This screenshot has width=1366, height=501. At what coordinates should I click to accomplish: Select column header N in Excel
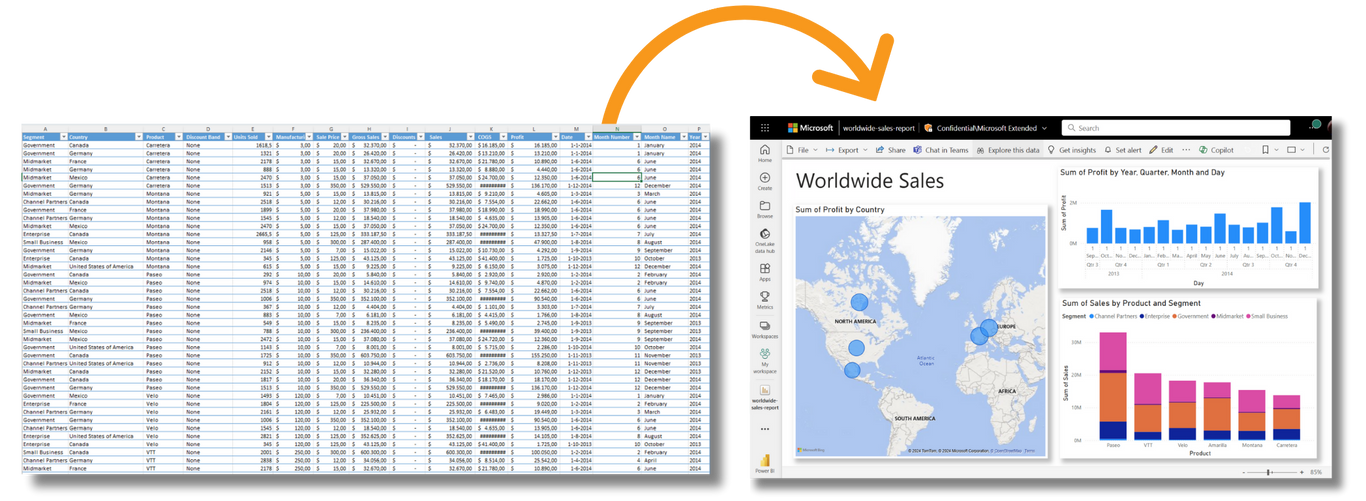[616, 129]
